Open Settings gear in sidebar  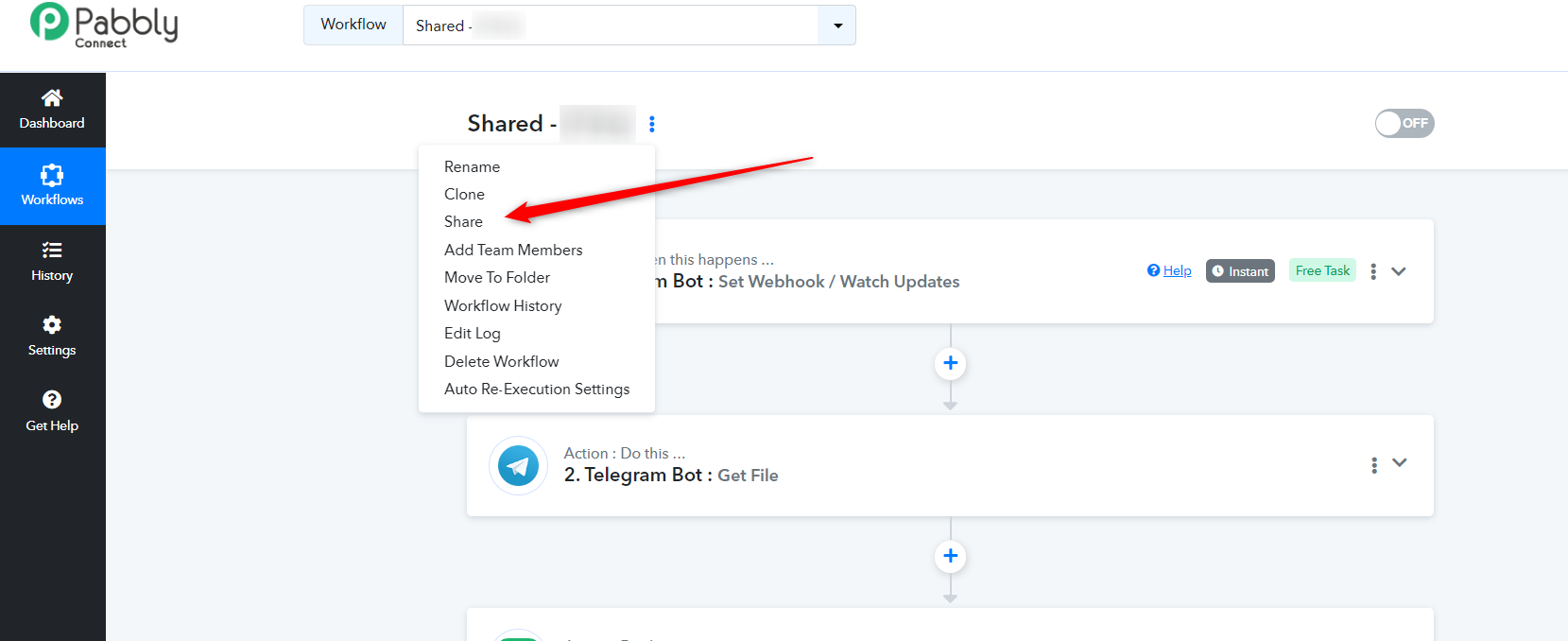52,324
